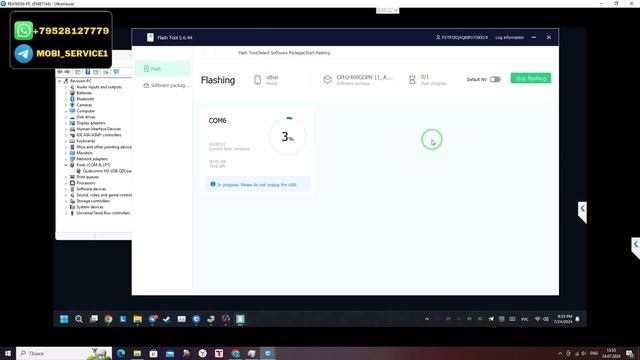Expand the Display adapters node
Image resolution: width=640 pixels, height=360 pixels.
pyautogui.click(x=65, y=123)
